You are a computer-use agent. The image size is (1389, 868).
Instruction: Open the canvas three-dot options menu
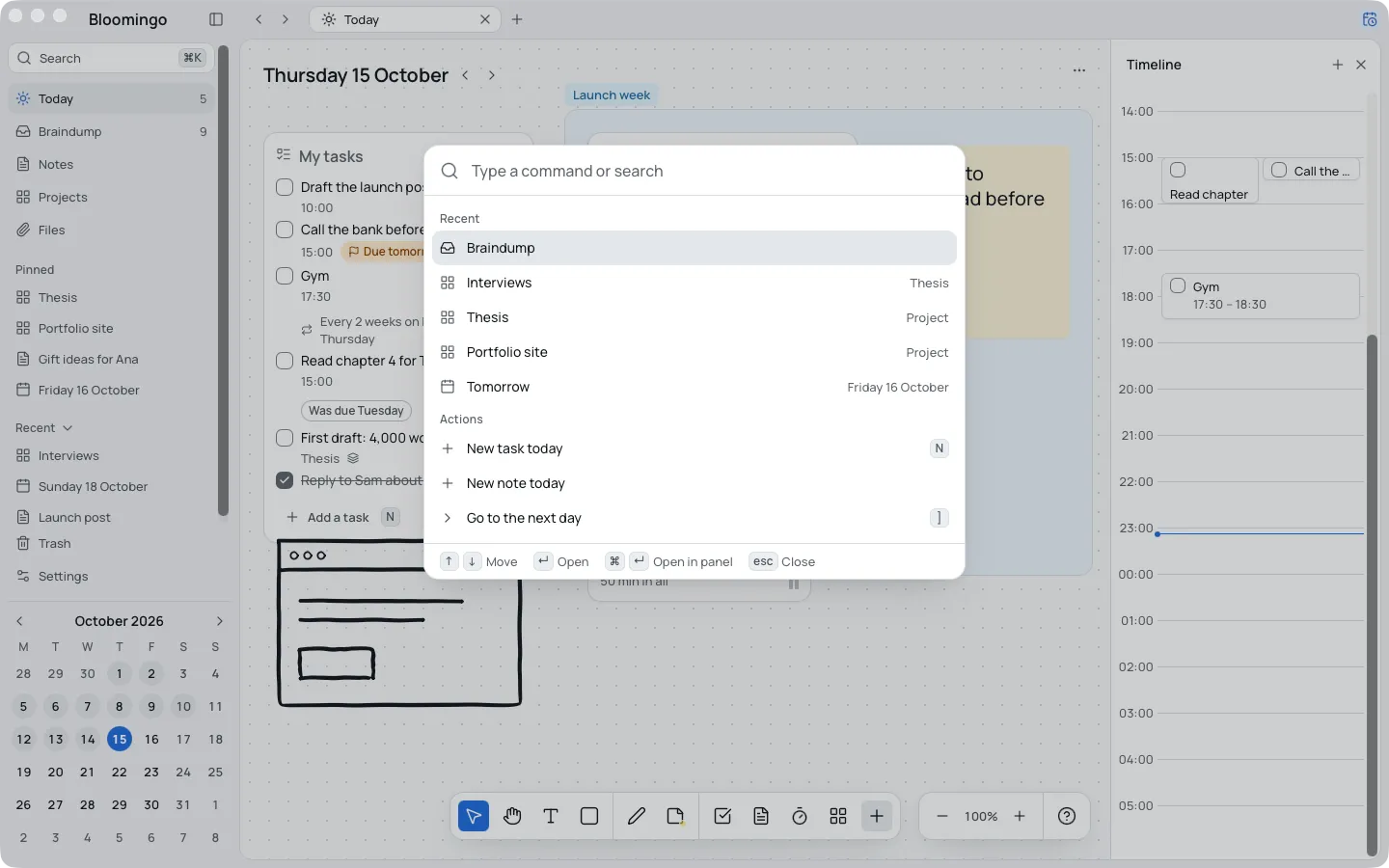[1079, 69]
